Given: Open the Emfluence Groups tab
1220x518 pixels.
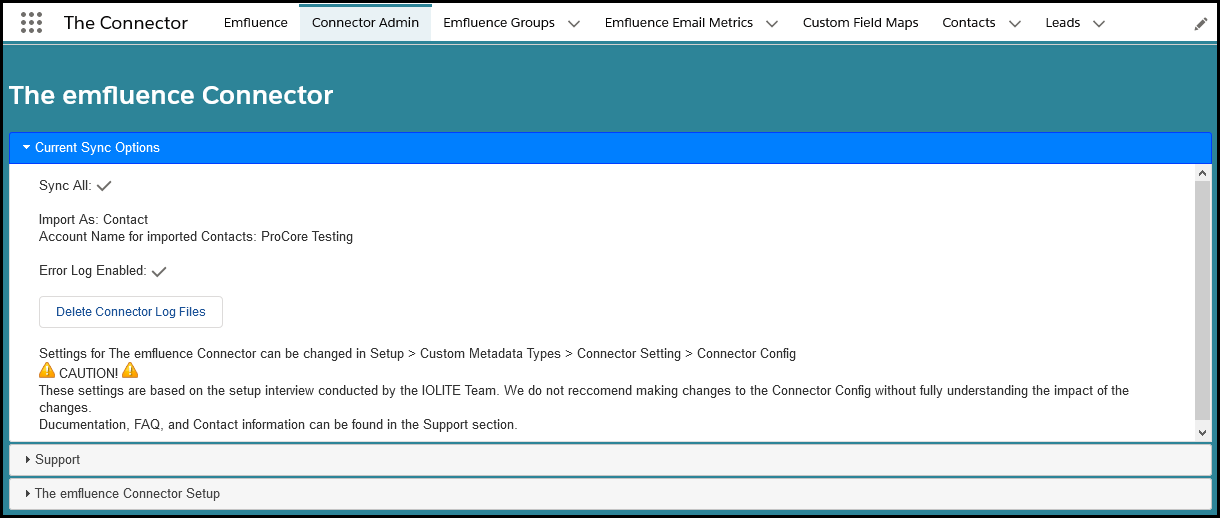Looking at the screenshot, I should [499, 22].
